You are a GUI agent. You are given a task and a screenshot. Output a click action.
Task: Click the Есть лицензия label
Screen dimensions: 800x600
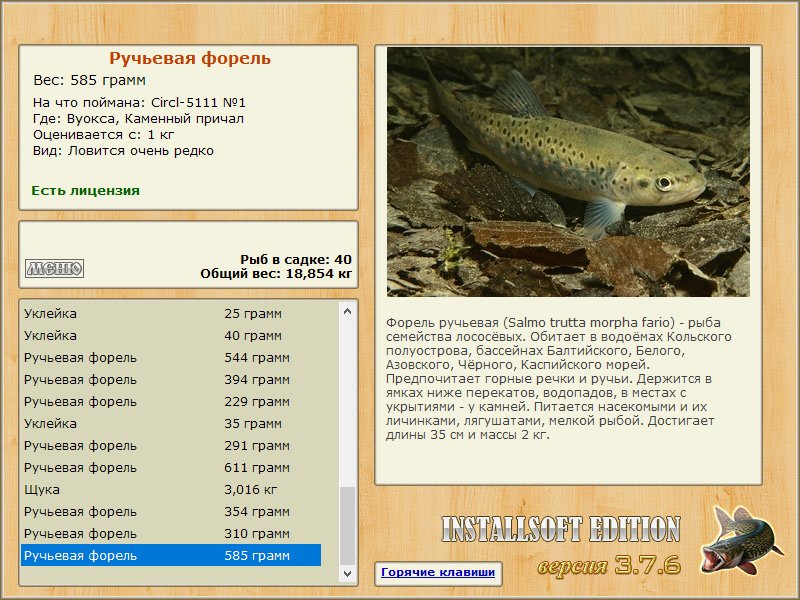[86, 191]
